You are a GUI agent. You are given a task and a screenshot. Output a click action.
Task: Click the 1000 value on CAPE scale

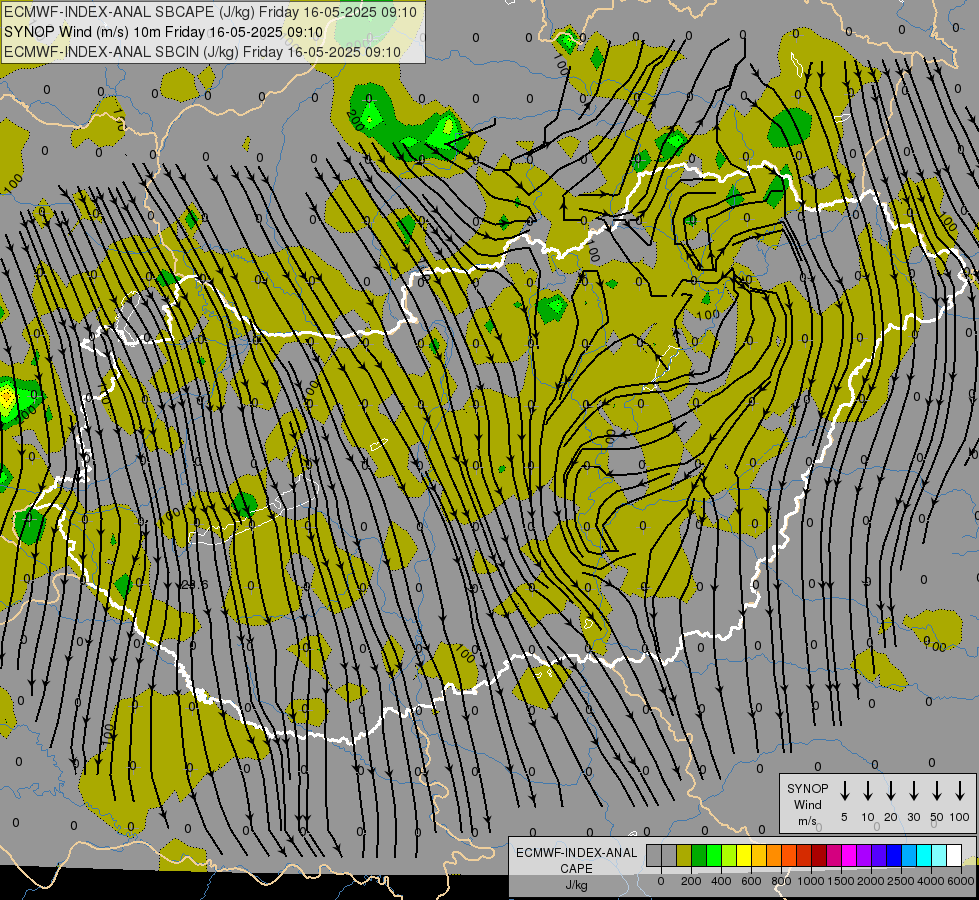point(811,881)
